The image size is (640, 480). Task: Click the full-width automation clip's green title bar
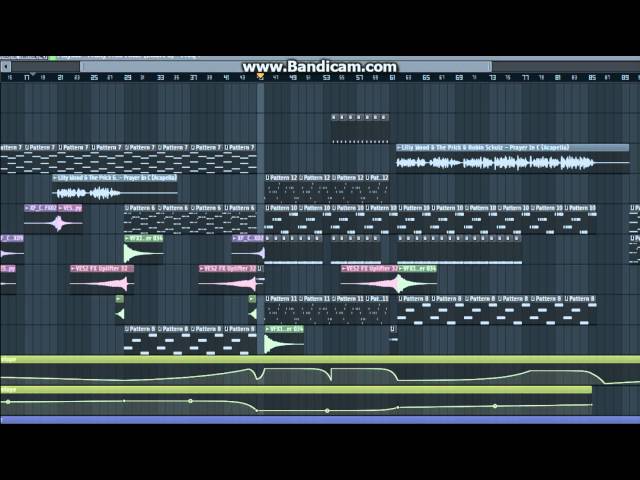[320, 359]
